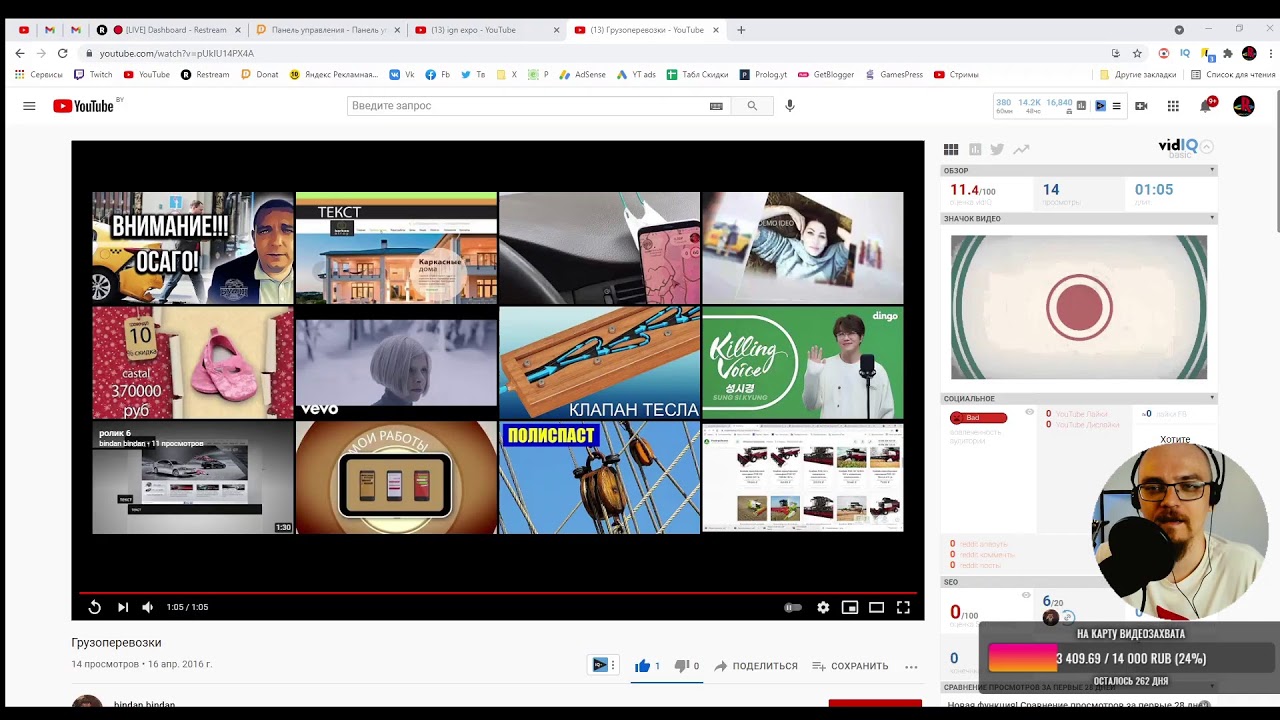This screenshot has width=1280, height=720.
Task: Open the Chrome extensions puzzle icon
Action: tap(1228, 53)
